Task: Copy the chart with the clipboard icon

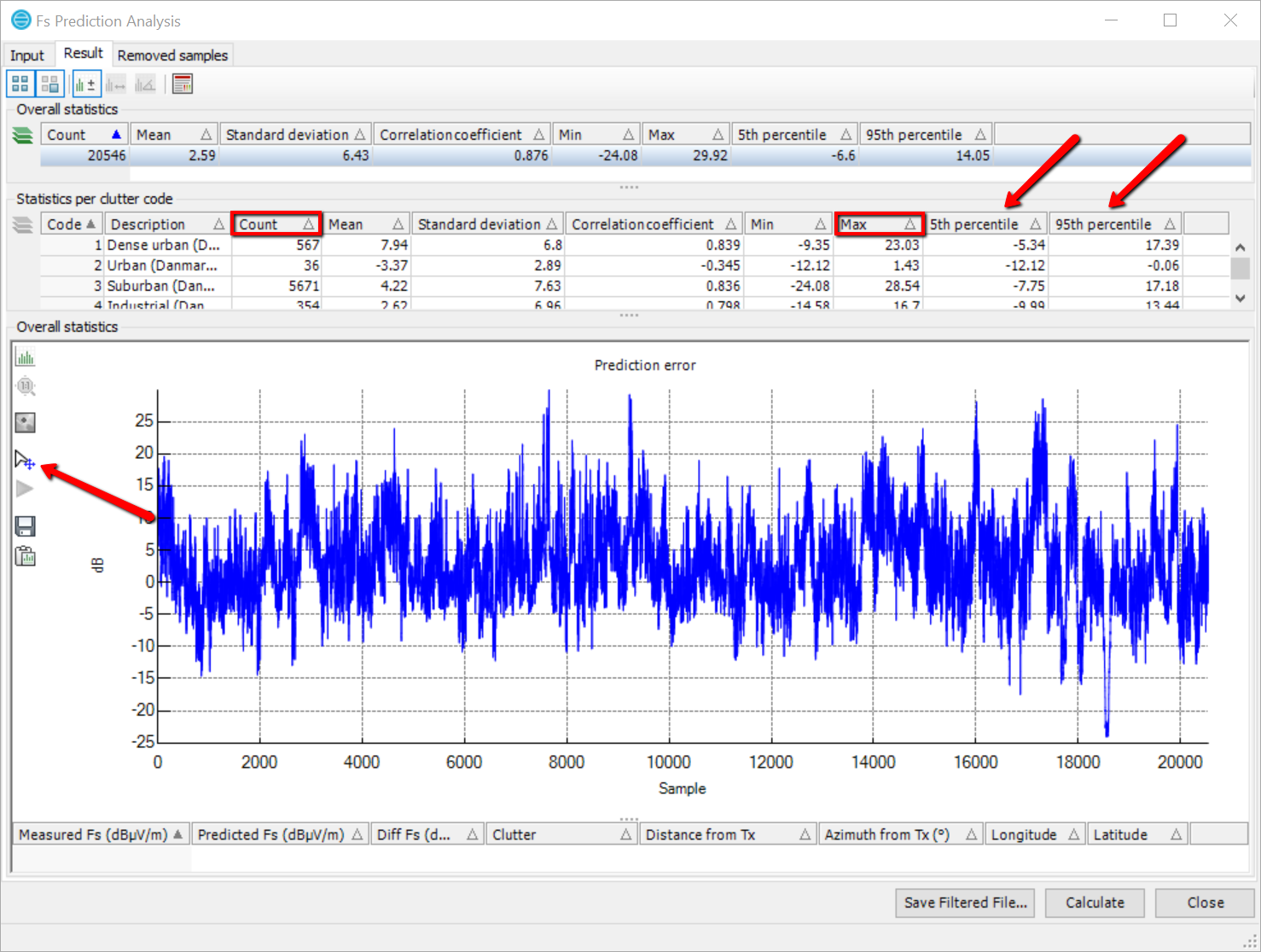Action: pyautogui.click(x=26, y=556)
